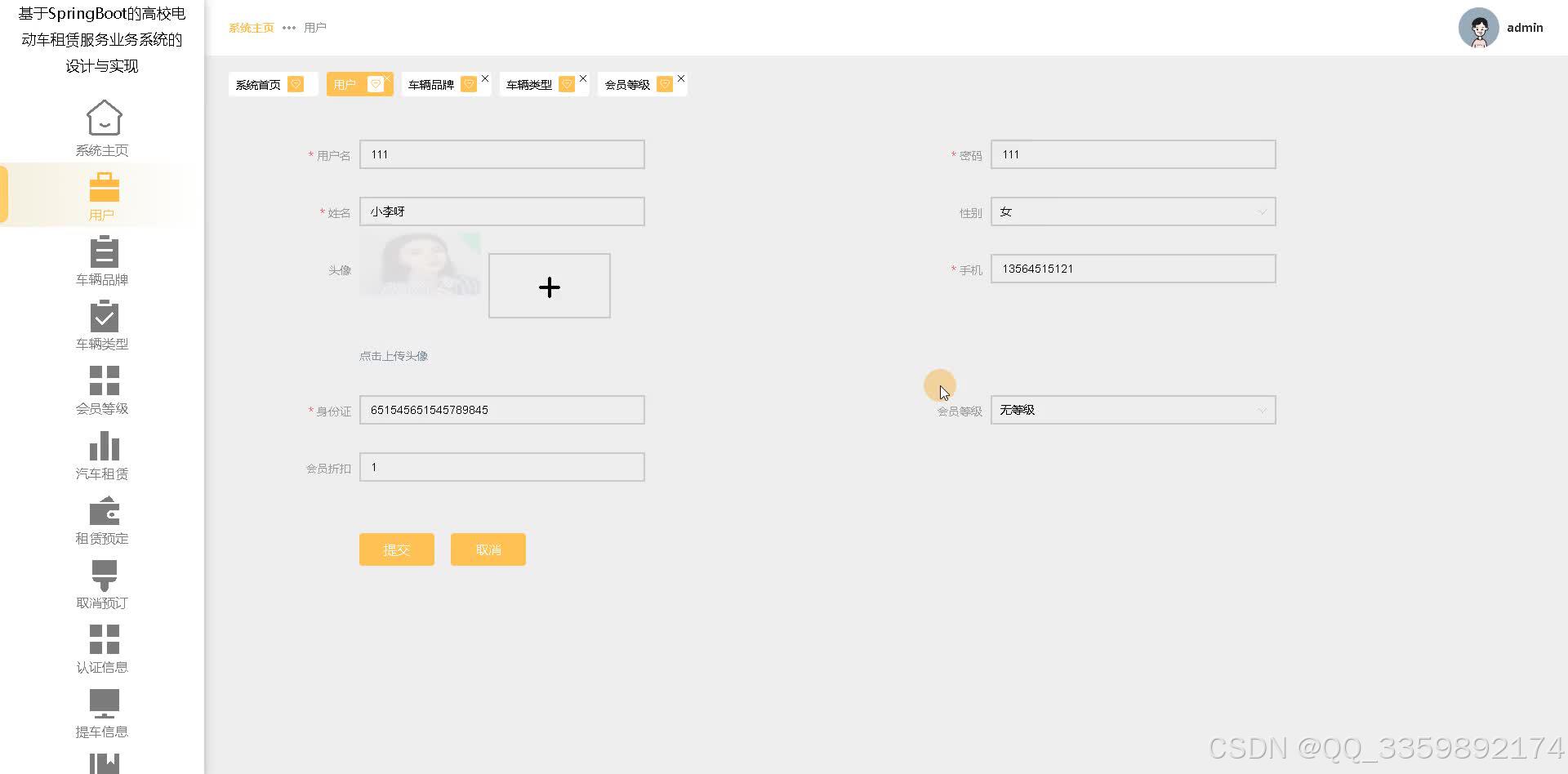Open 会员等级 grid icon in sidebar
Screen dimensions: 1568x774
[x=104, y=380]
